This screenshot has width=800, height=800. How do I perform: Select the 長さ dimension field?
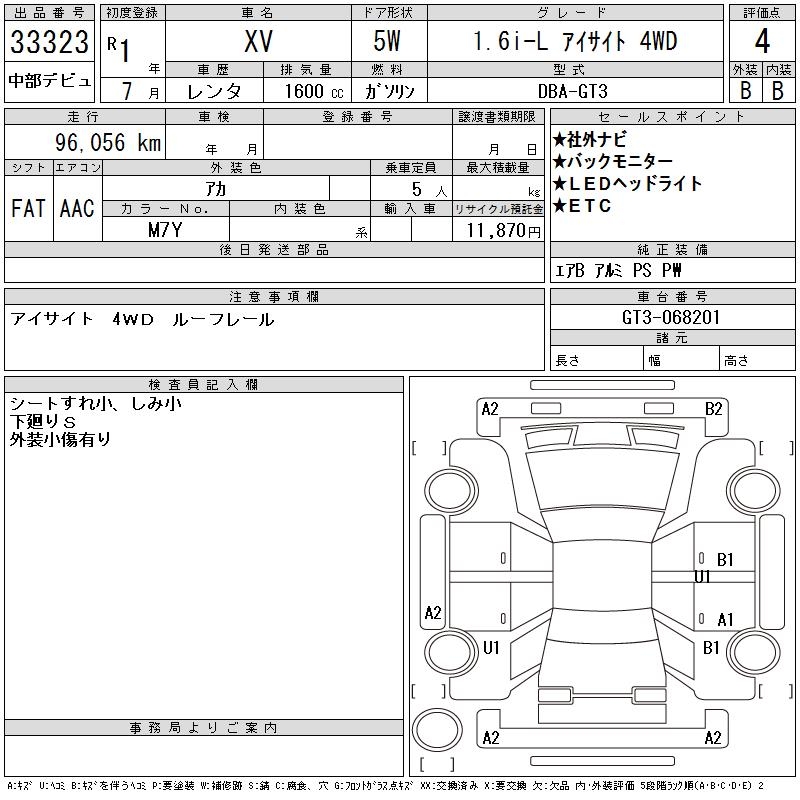(596, 359)
